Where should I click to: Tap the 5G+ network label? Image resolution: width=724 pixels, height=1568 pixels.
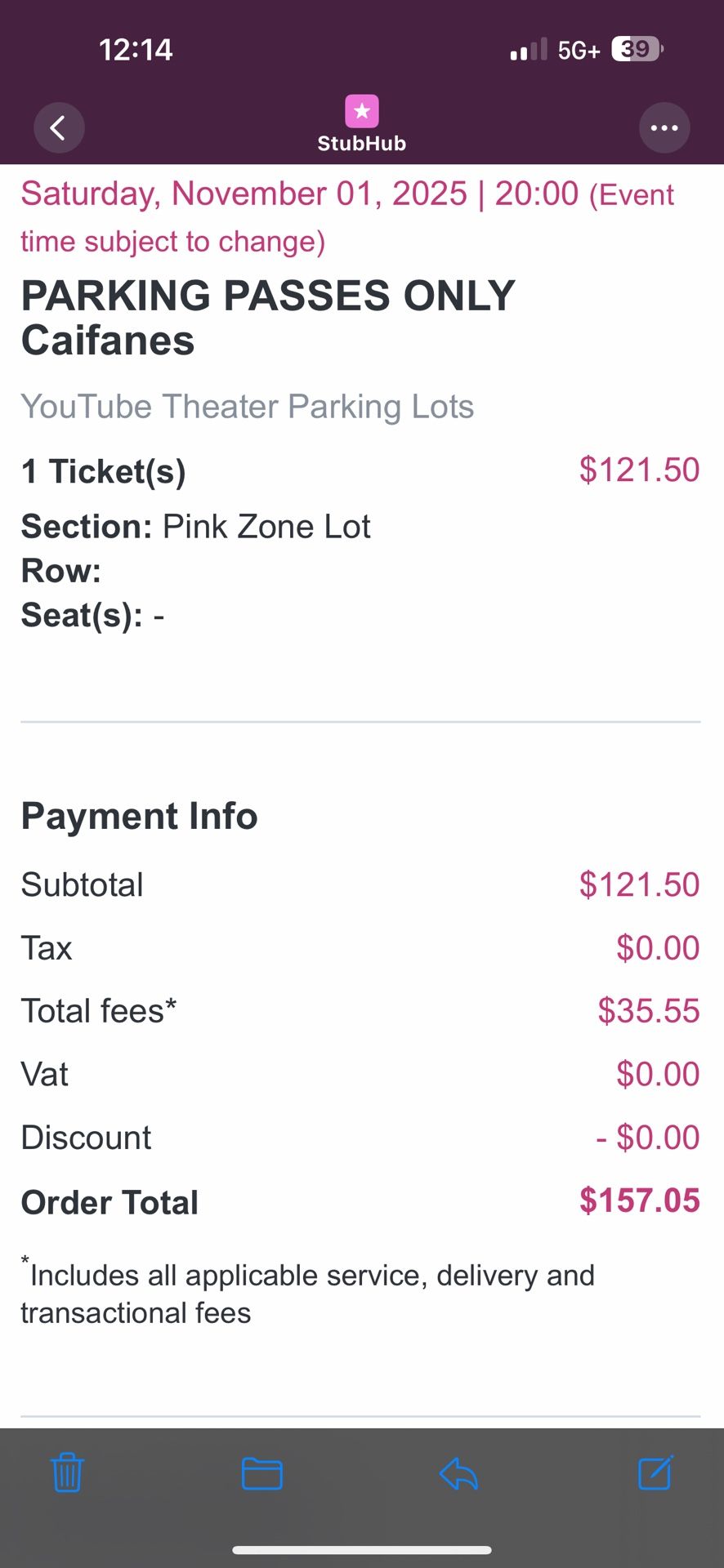tap(579, 51)
